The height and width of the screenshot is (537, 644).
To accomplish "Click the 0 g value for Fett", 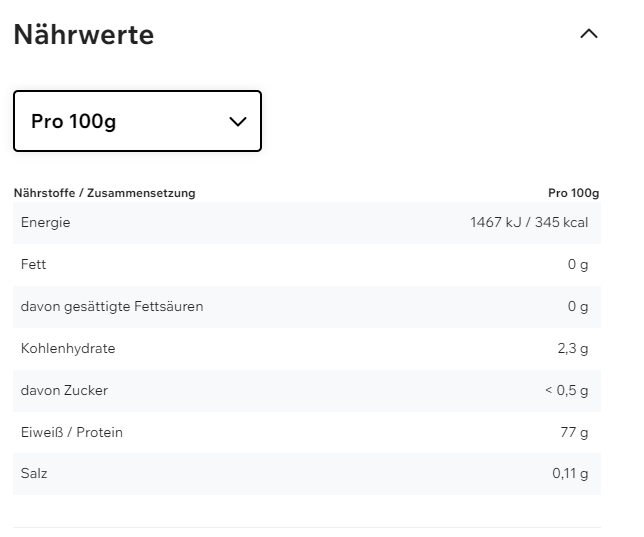I will pyautogui.click(x=577, y=264).
